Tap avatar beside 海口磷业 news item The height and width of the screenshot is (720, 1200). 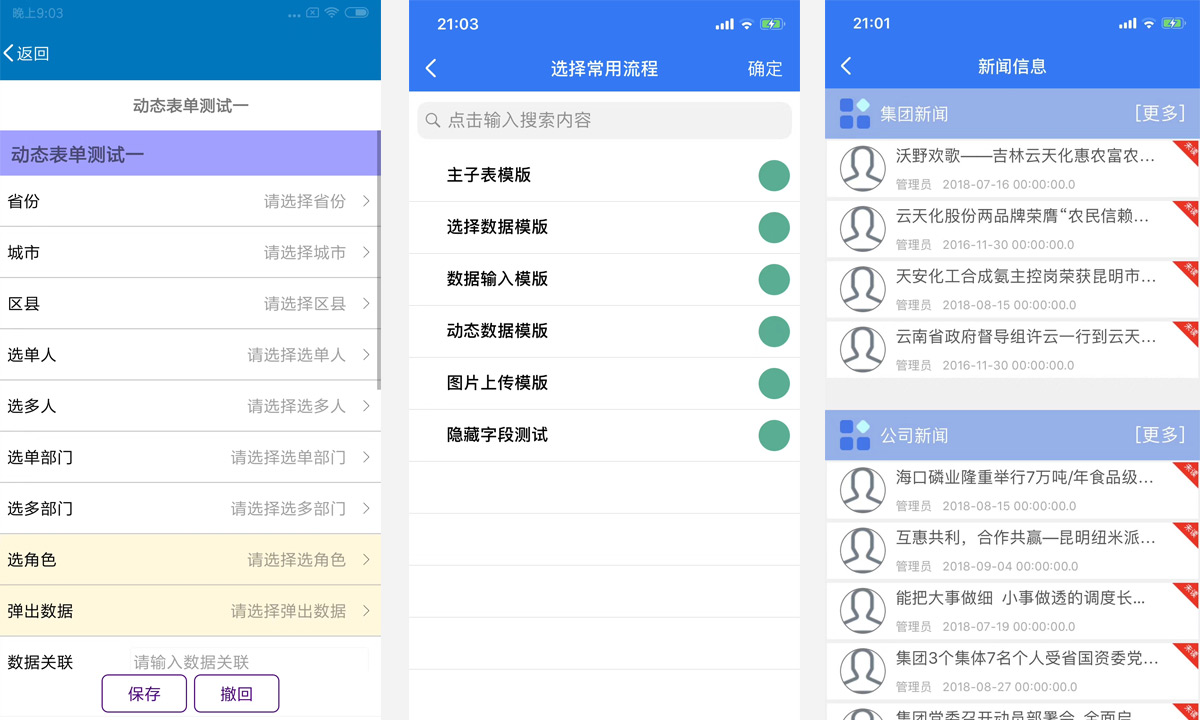click(862, 490)
